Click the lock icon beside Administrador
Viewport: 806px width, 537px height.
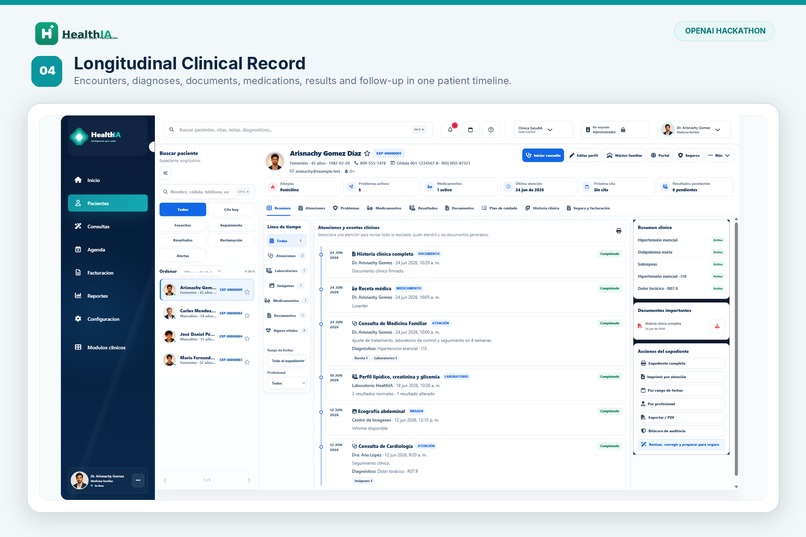coord(623,130)
